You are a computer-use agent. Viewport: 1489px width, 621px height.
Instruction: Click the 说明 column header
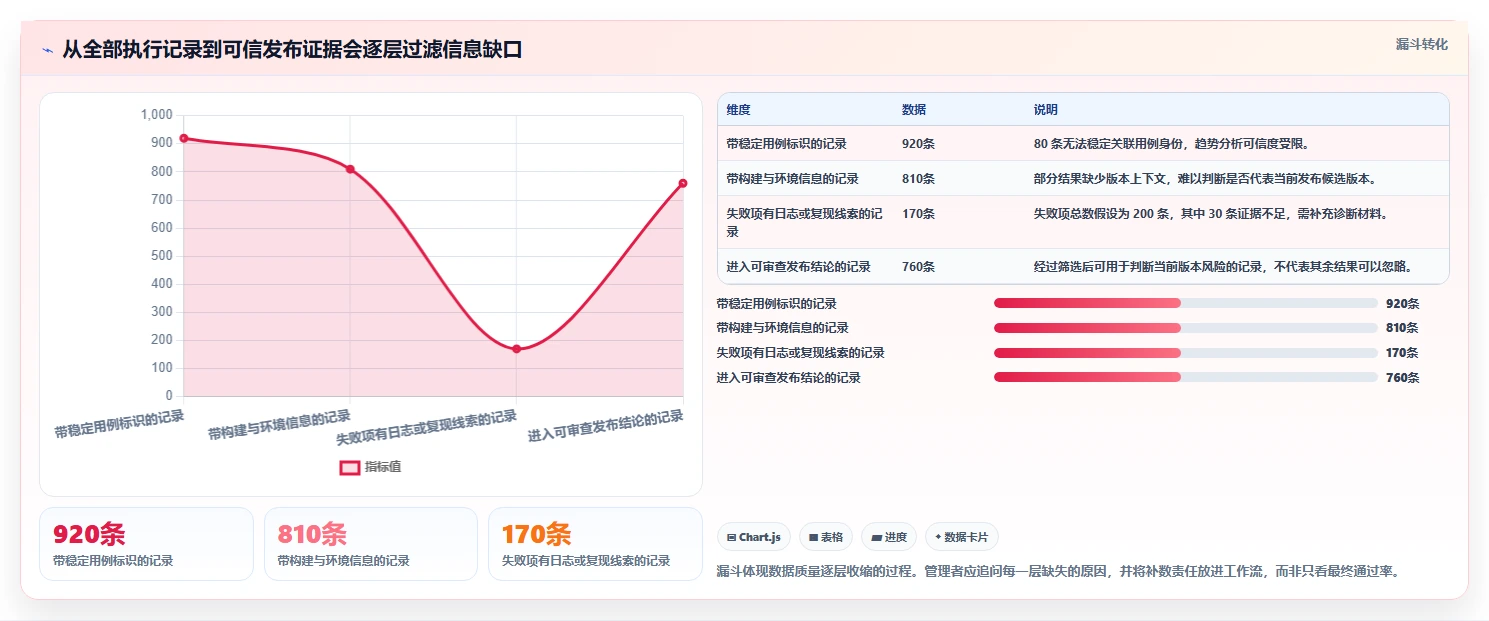pyautogui.click(x=1046, y=110)
